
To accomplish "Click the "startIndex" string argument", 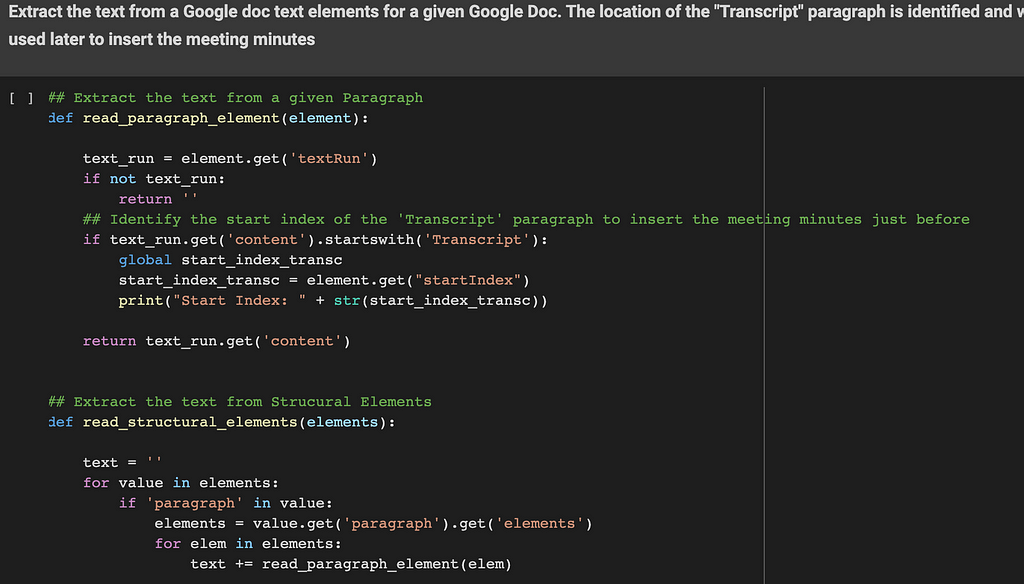I will (x=468, y=280).
